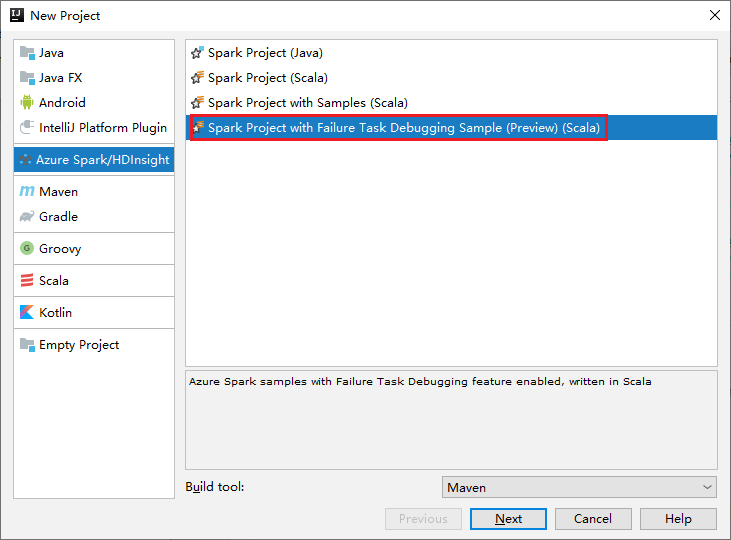
Task: Click the Failure Task Debugging Sample icon
Action: pos(199,127)
